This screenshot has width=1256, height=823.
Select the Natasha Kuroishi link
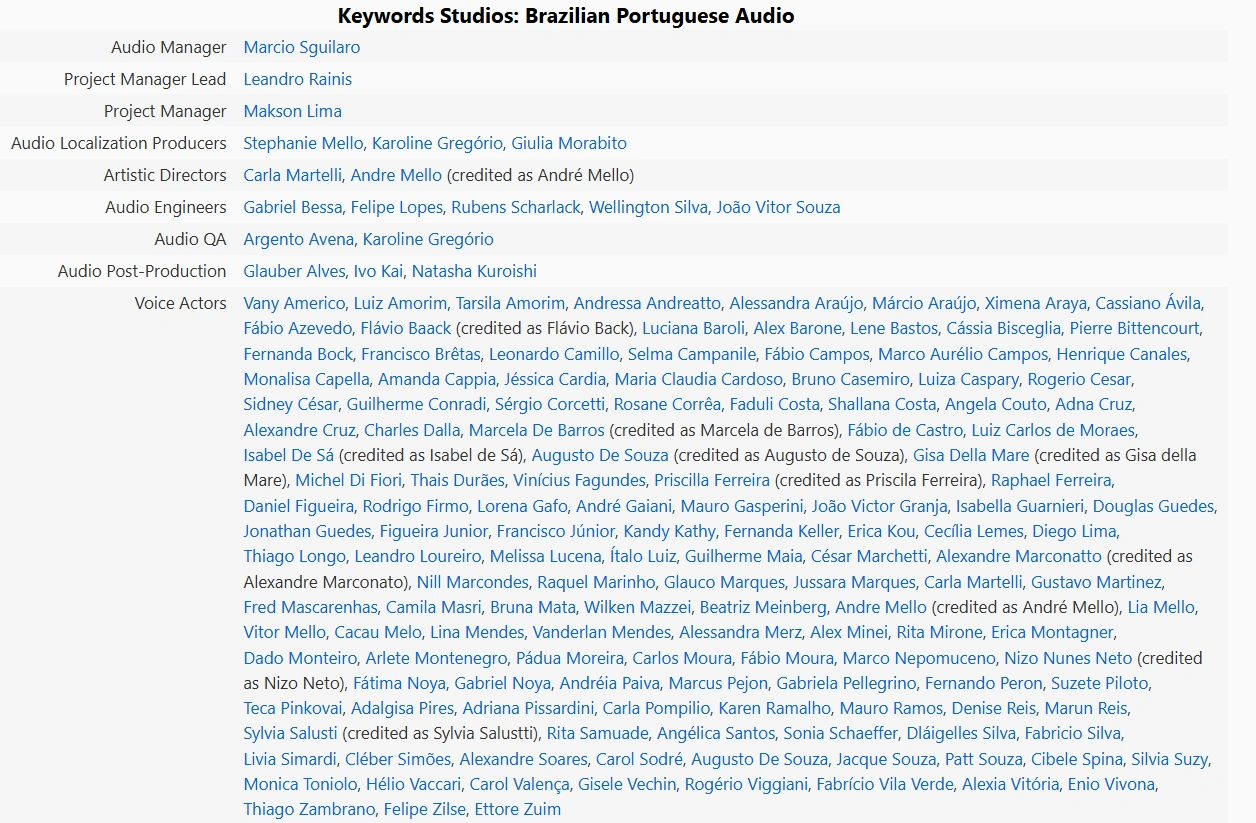click(x=474, y=271)
